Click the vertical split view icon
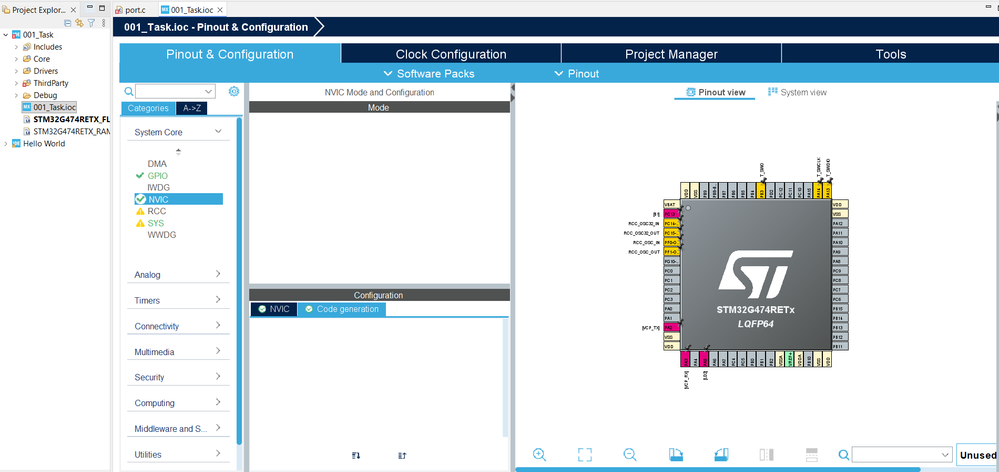The height and width of the screenshot is (472, 999). coord(766,454)
